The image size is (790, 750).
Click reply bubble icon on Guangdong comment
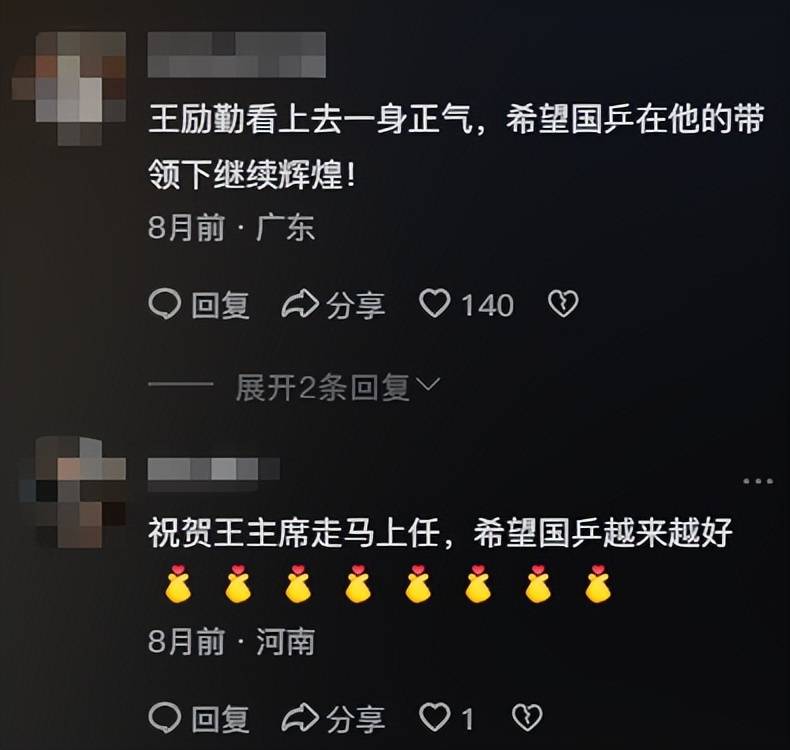point(165,304)
